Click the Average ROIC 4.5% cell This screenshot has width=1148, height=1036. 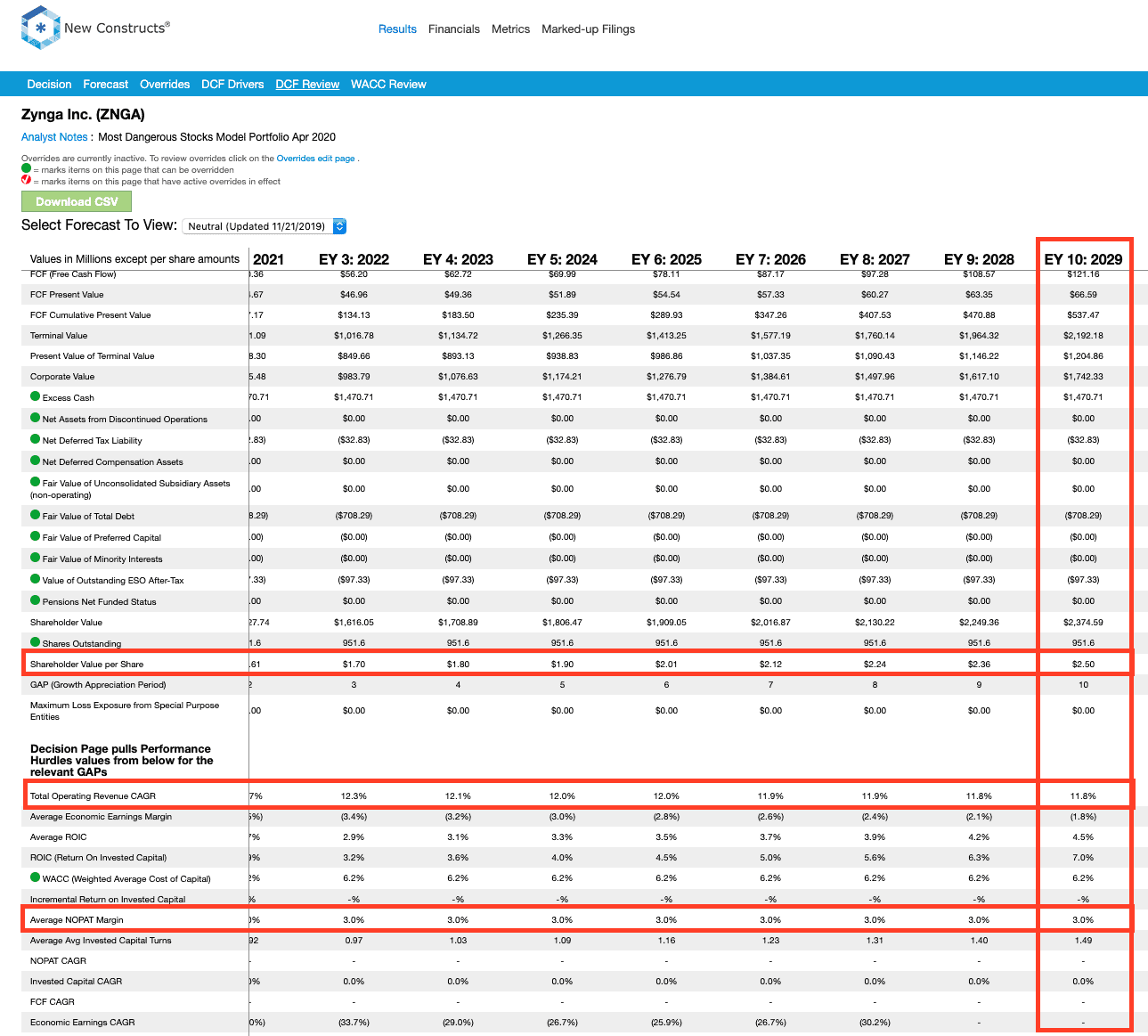pyautogui.click(x=1083, y=837)
